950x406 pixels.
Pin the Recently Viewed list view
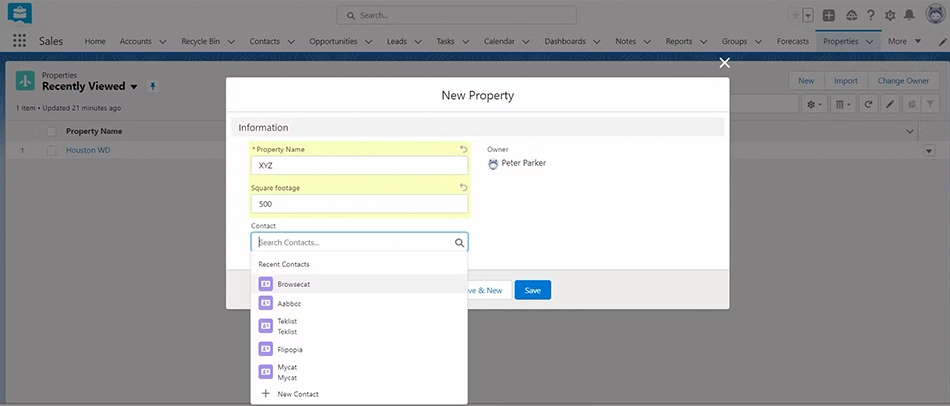(153, 87)
